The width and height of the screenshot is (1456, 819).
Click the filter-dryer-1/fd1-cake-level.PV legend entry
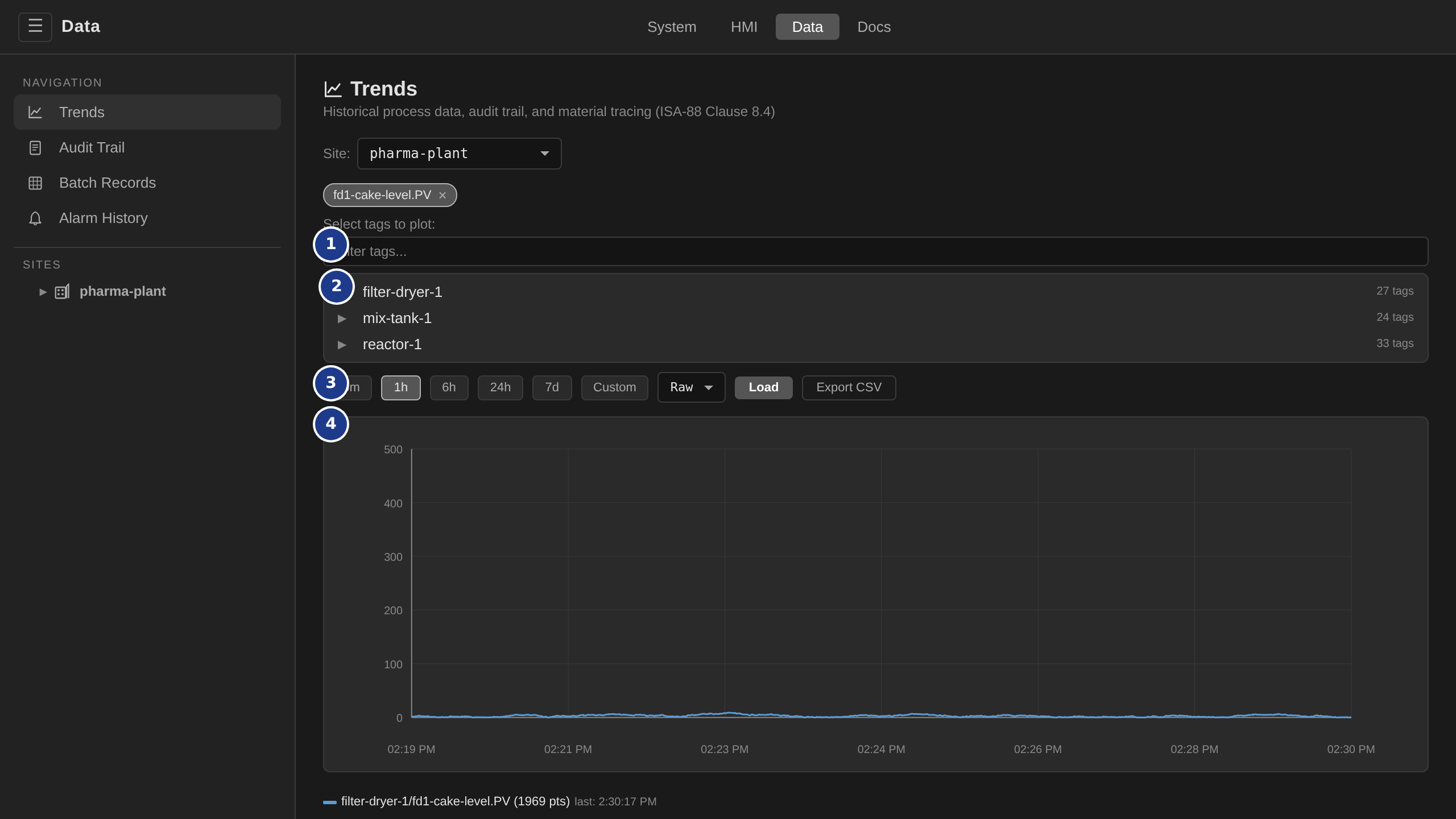point(456,801)
